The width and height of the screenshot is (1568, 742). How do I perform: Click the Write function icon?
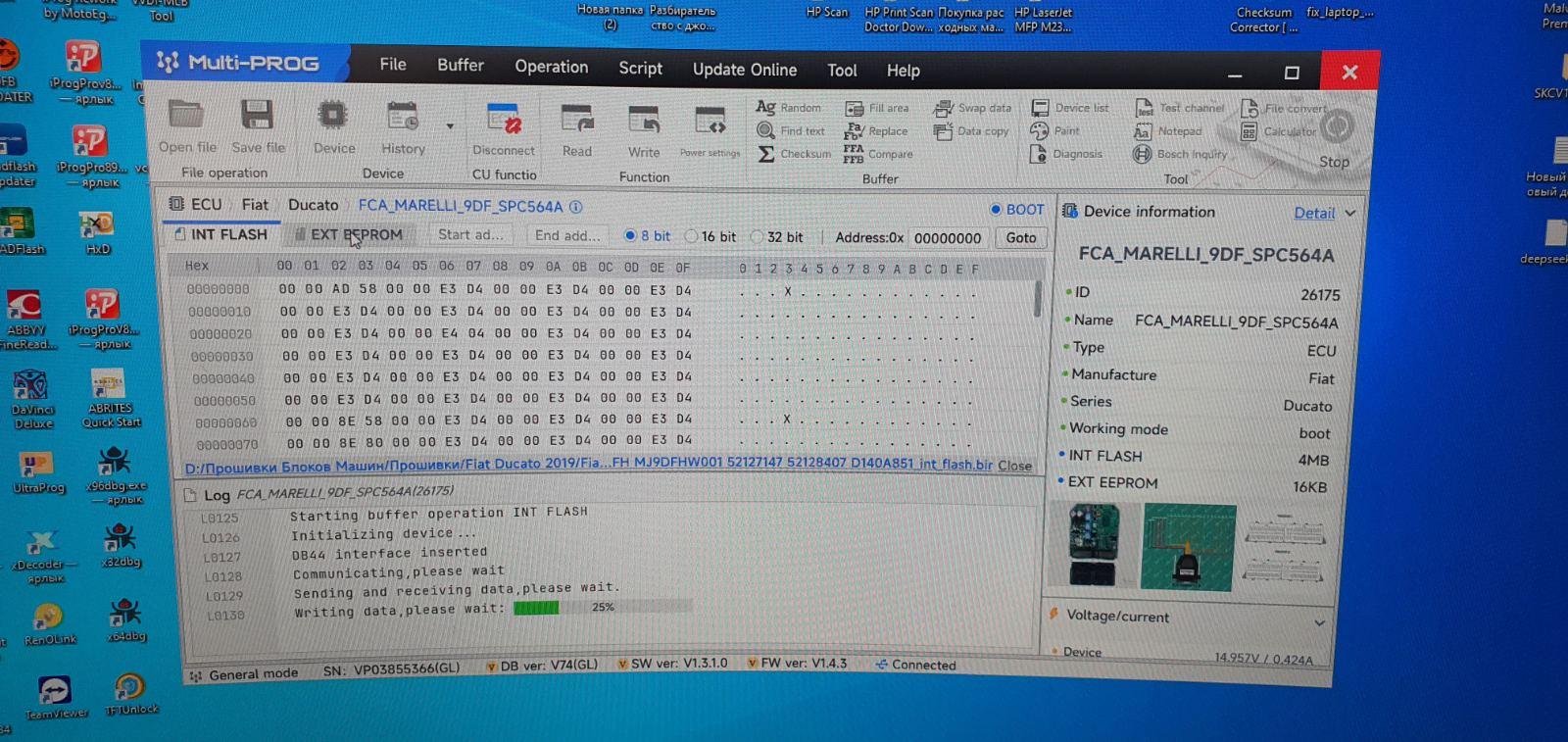point(644,121)
